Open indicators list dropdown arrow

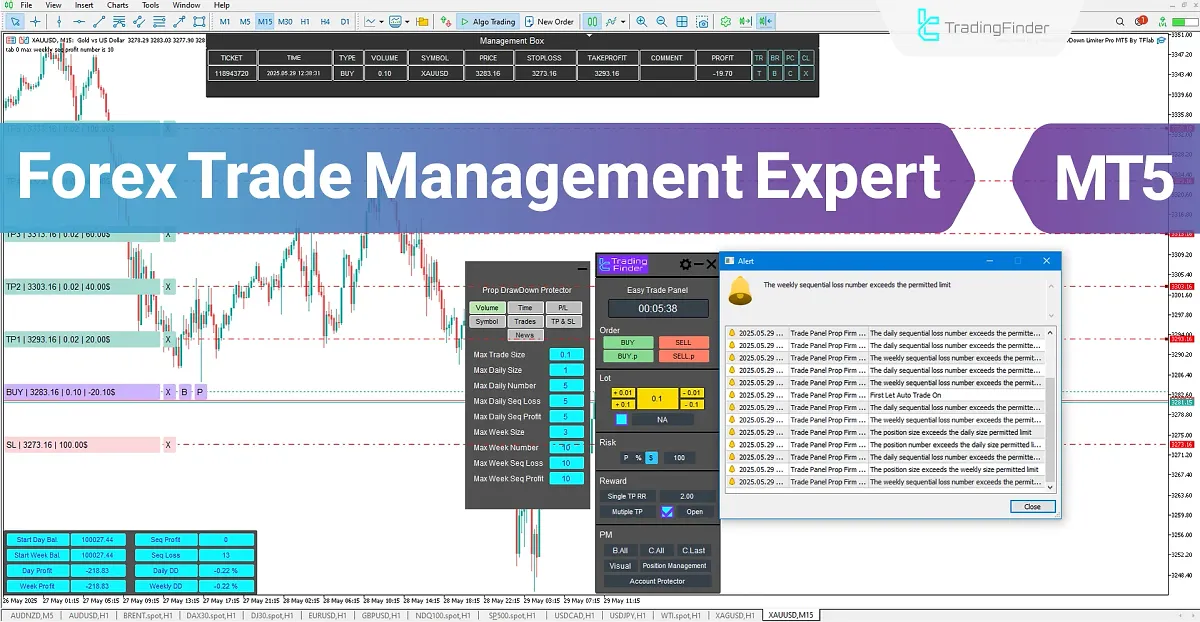click(x=407, y=21)
